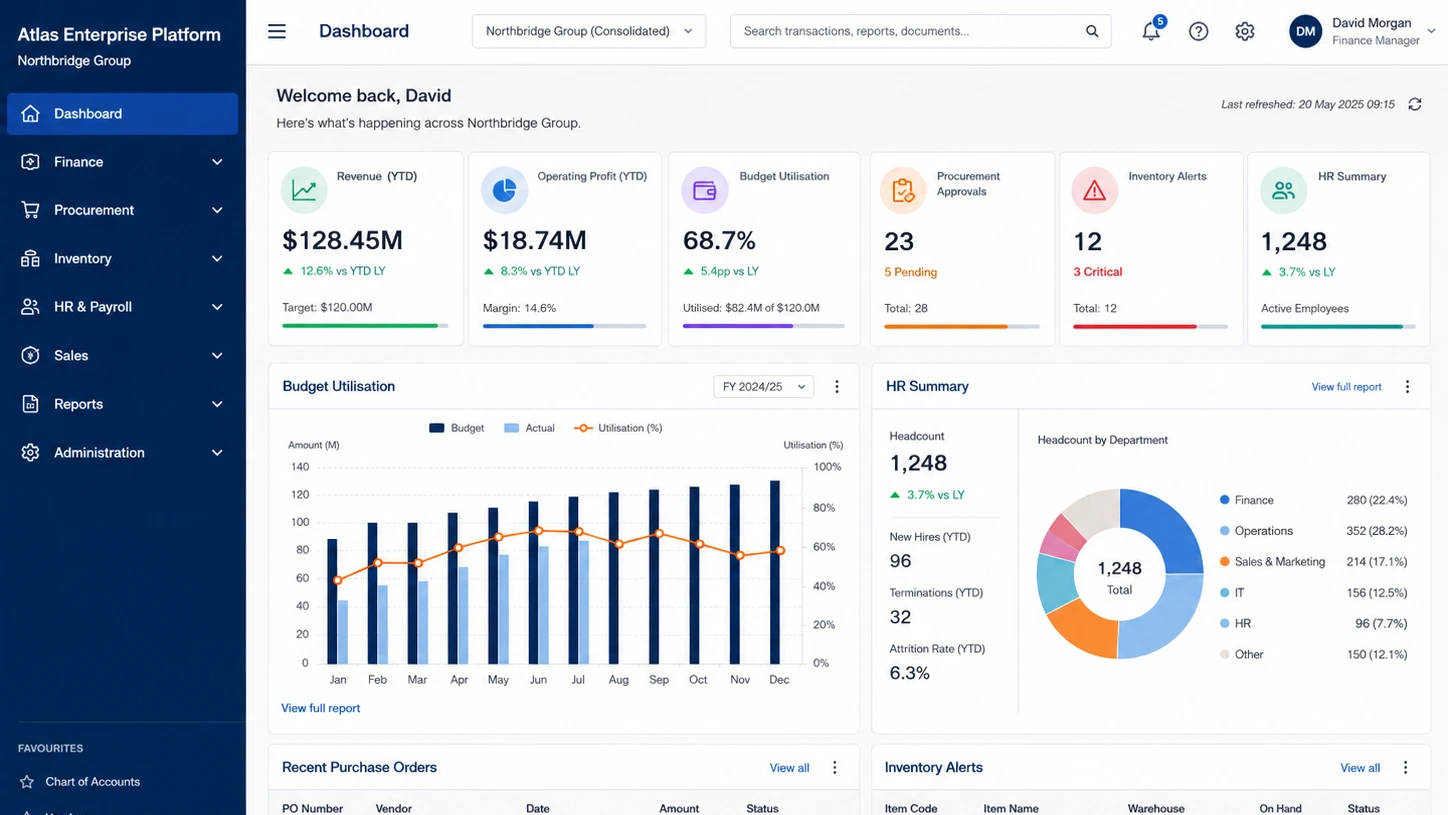Open the notifications bell icon
The height and width of the screenshot is (815, 1448).
[x=1152, y=30]
